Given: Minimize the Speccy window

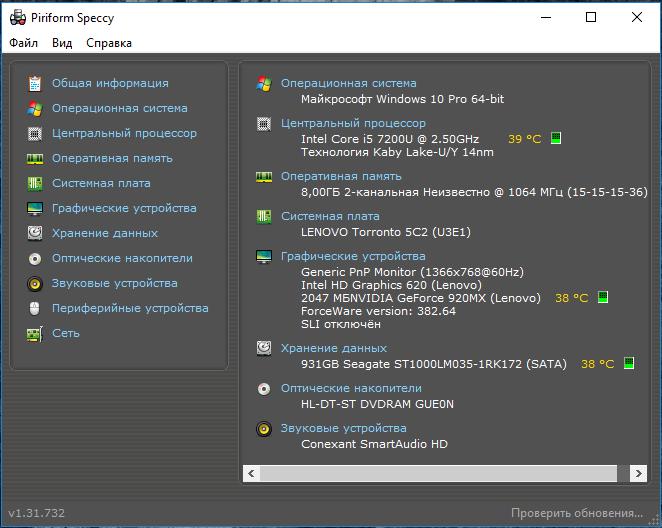Looking at the screenshot, I should tap(545, 17).
